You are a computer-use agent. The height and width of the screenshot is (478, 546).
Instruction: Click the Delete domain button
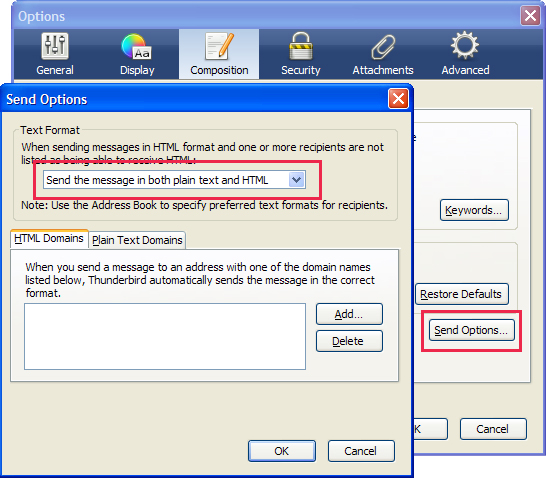coord(349,341)
